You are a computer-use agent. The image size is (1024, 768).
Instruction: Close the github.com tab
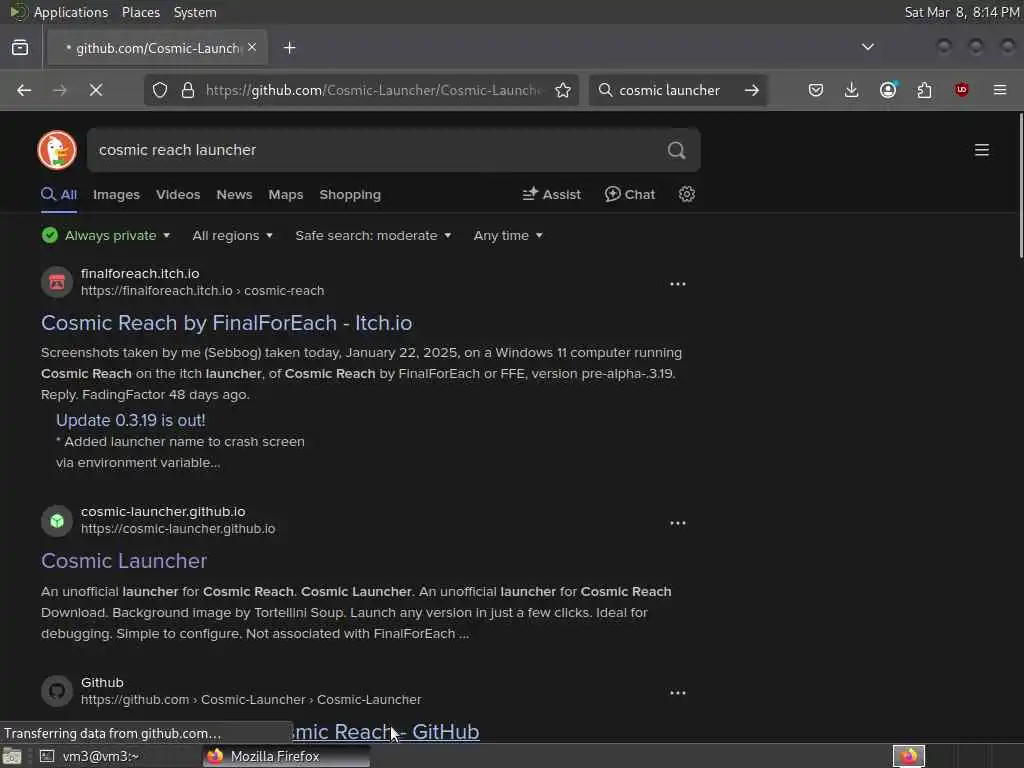point(252,47)
